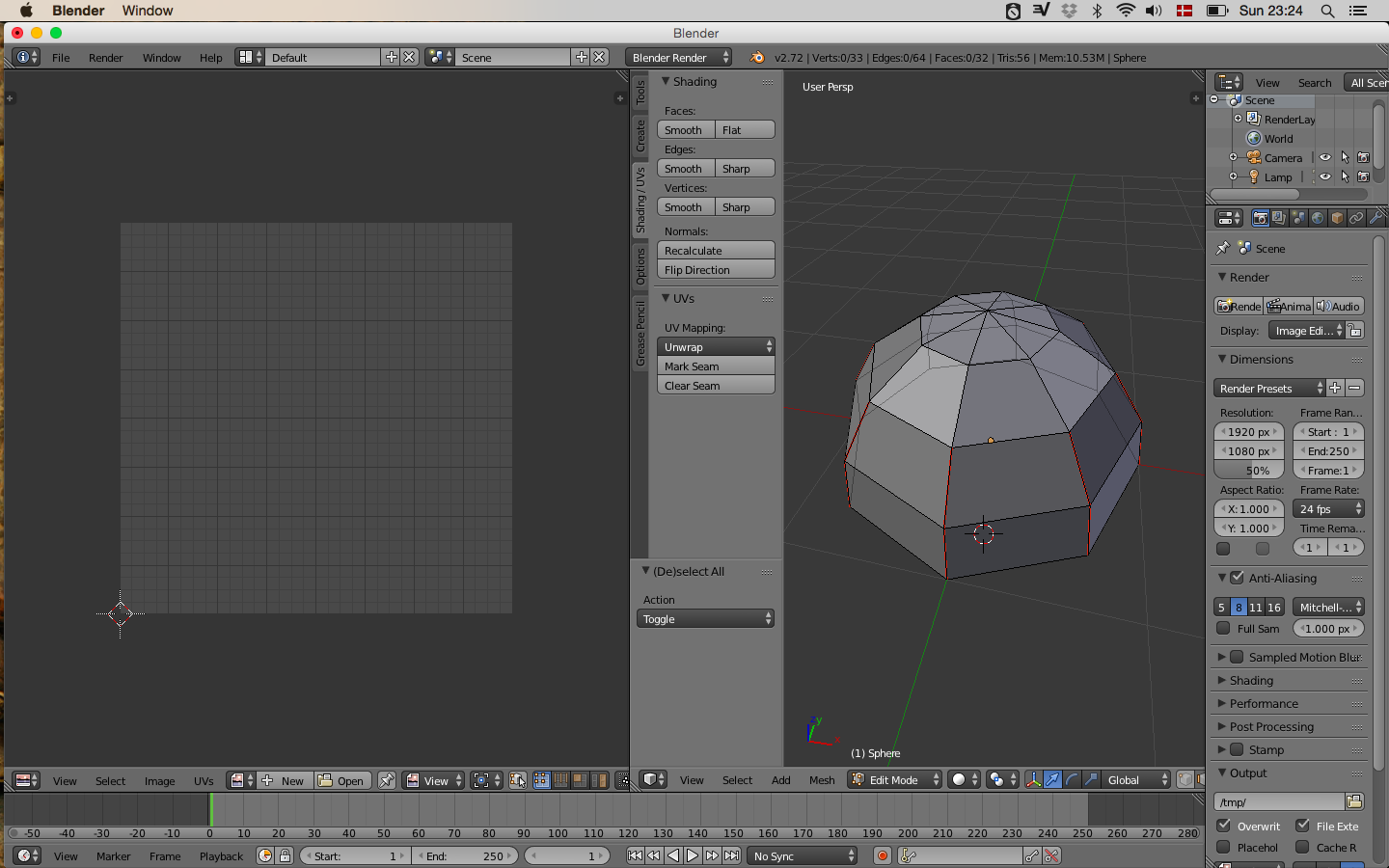1389x868 pixels.
Task: Open the World properties tab icon
Action: coord(1318,218)
